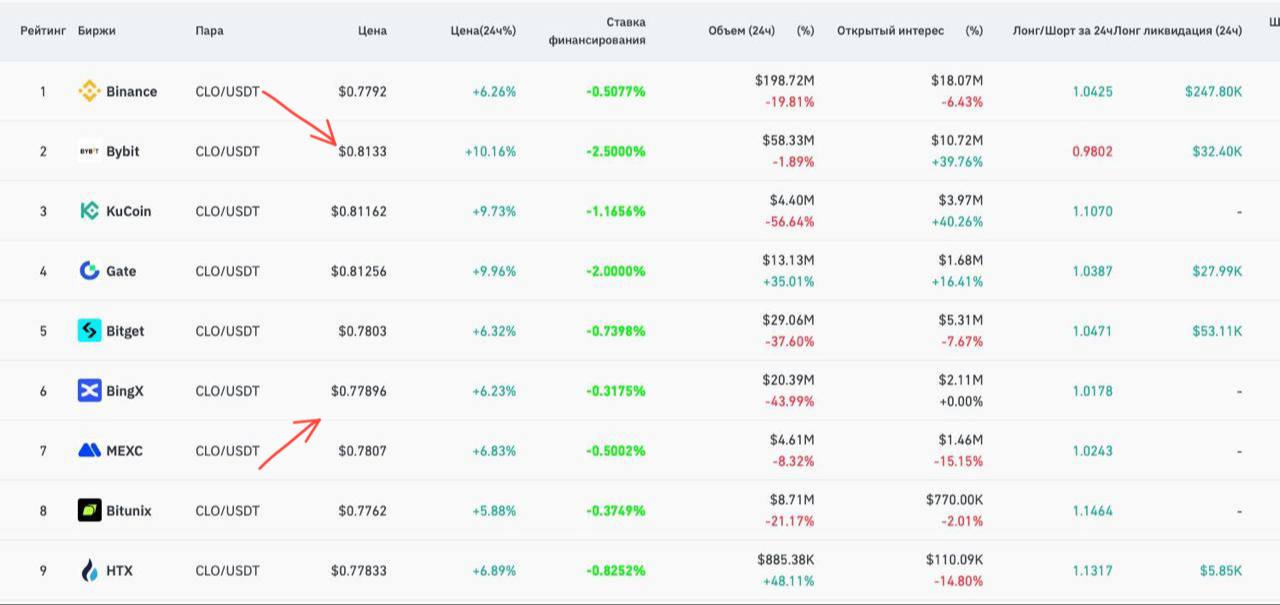Screen dimensions: 1280x605
Task: Click the BingX exchange logo icon
Action: (89, 391)
